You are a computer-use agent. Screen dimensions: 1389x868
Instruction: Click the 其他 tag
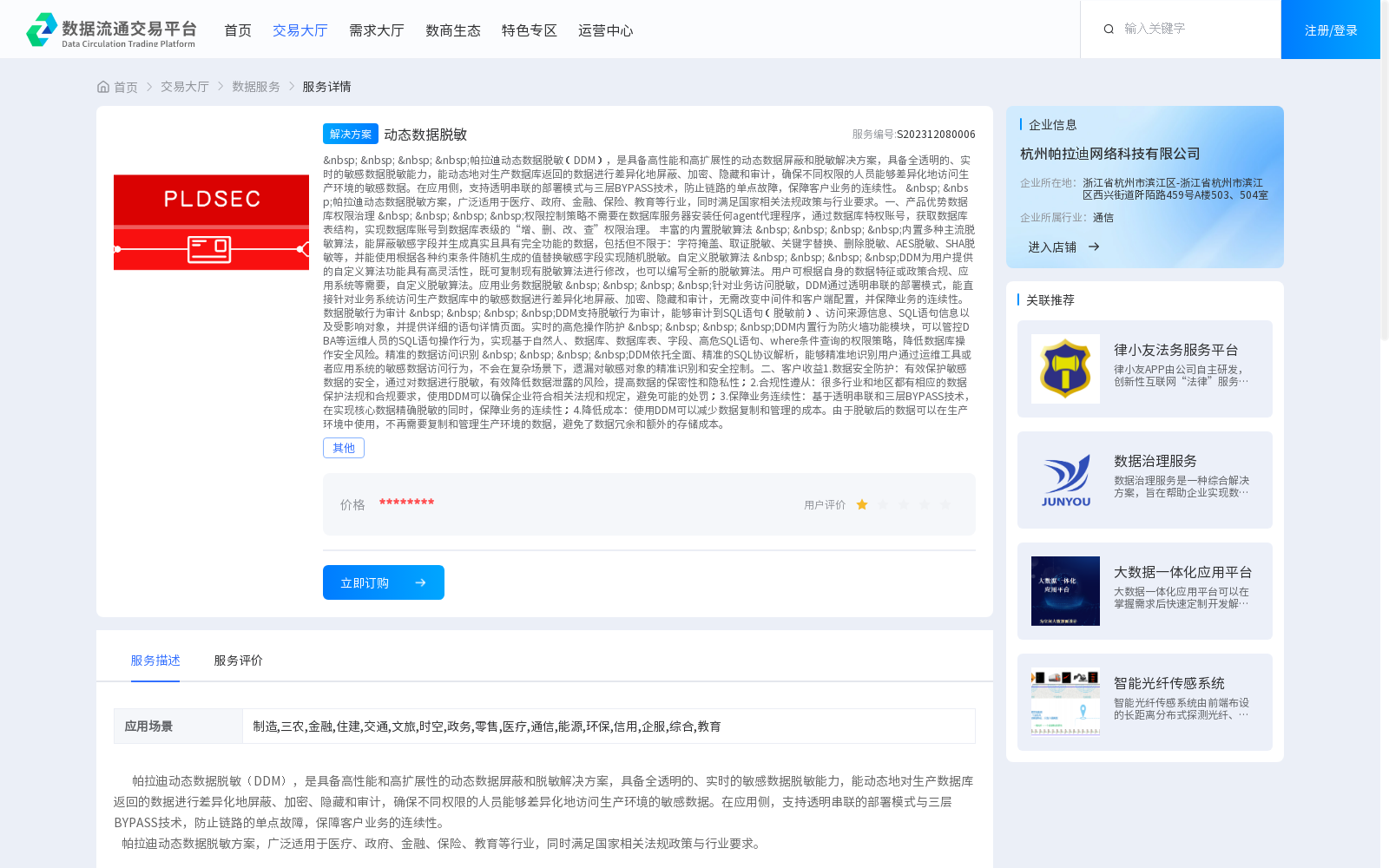[x=344, y=448]
